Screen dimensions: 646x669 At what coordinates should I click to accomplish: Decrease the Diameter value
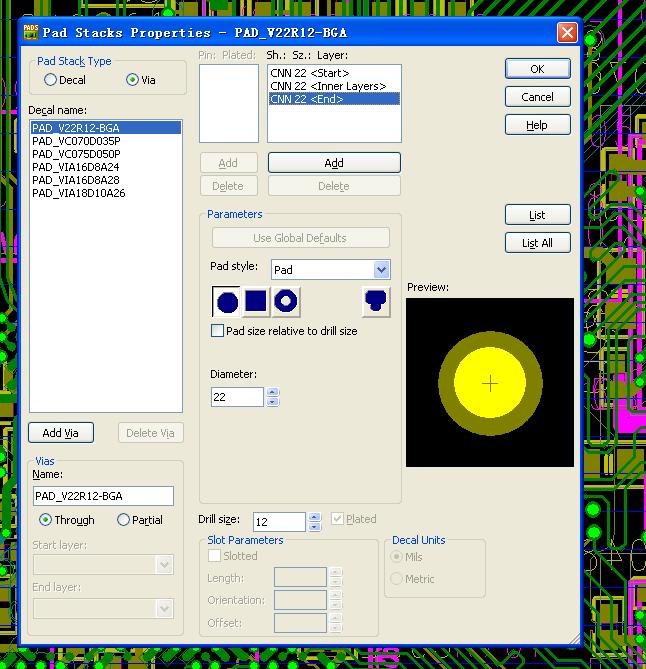tap(272, 402)
